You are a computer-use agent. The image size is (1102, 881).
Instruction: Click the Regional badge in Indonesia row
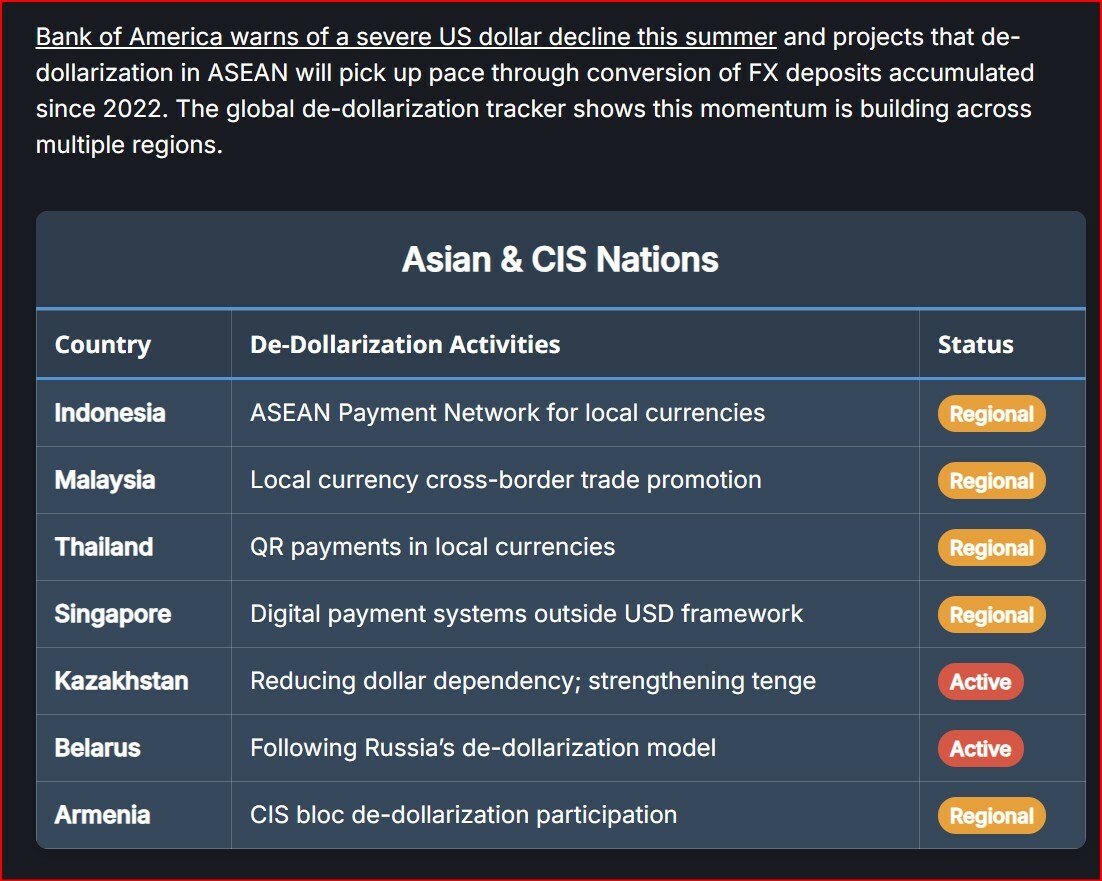click(991, 414)
